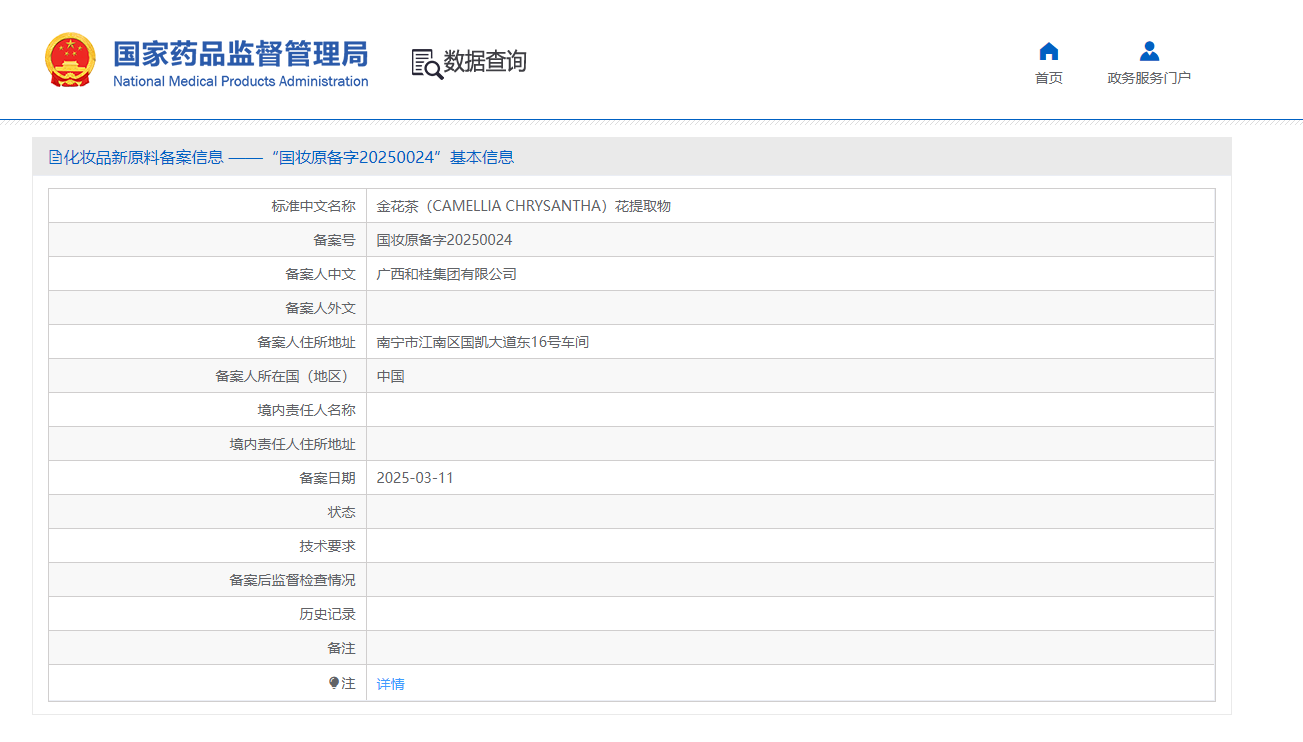
Task: Click the 备案号 value 国妆原备字20250024
Action: [444, 240]
